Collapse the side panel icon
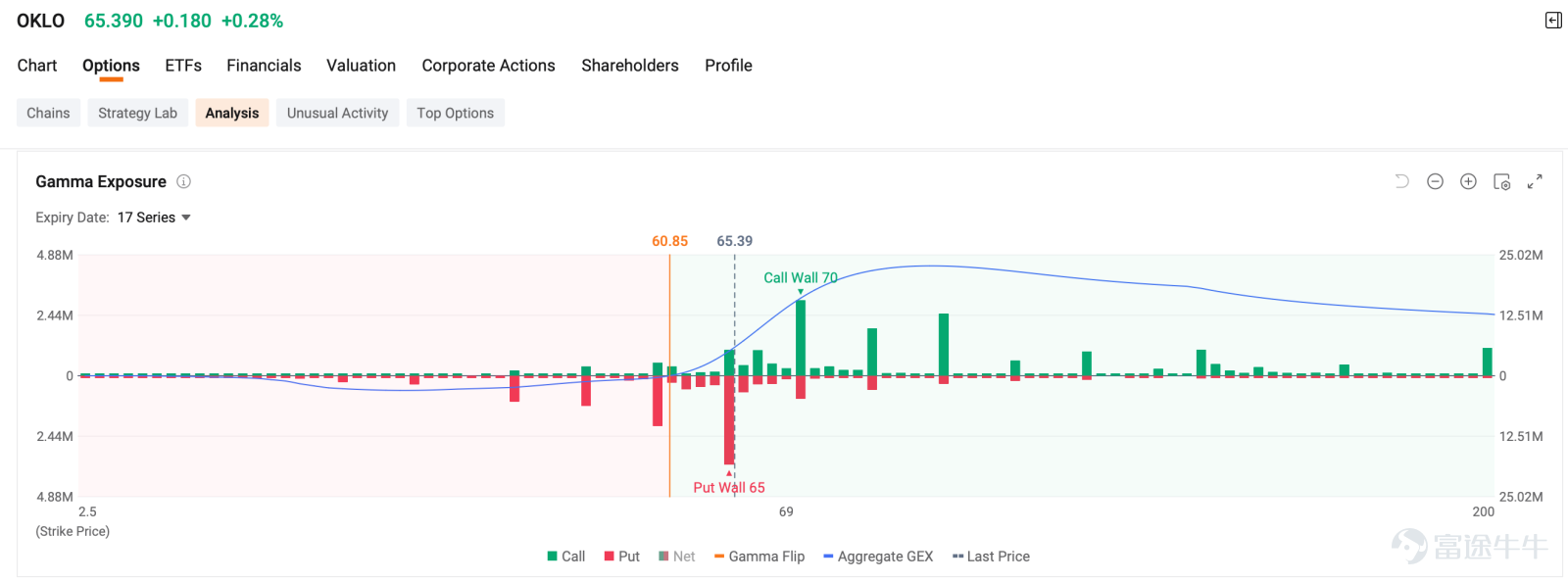 tap(1553, 21)
